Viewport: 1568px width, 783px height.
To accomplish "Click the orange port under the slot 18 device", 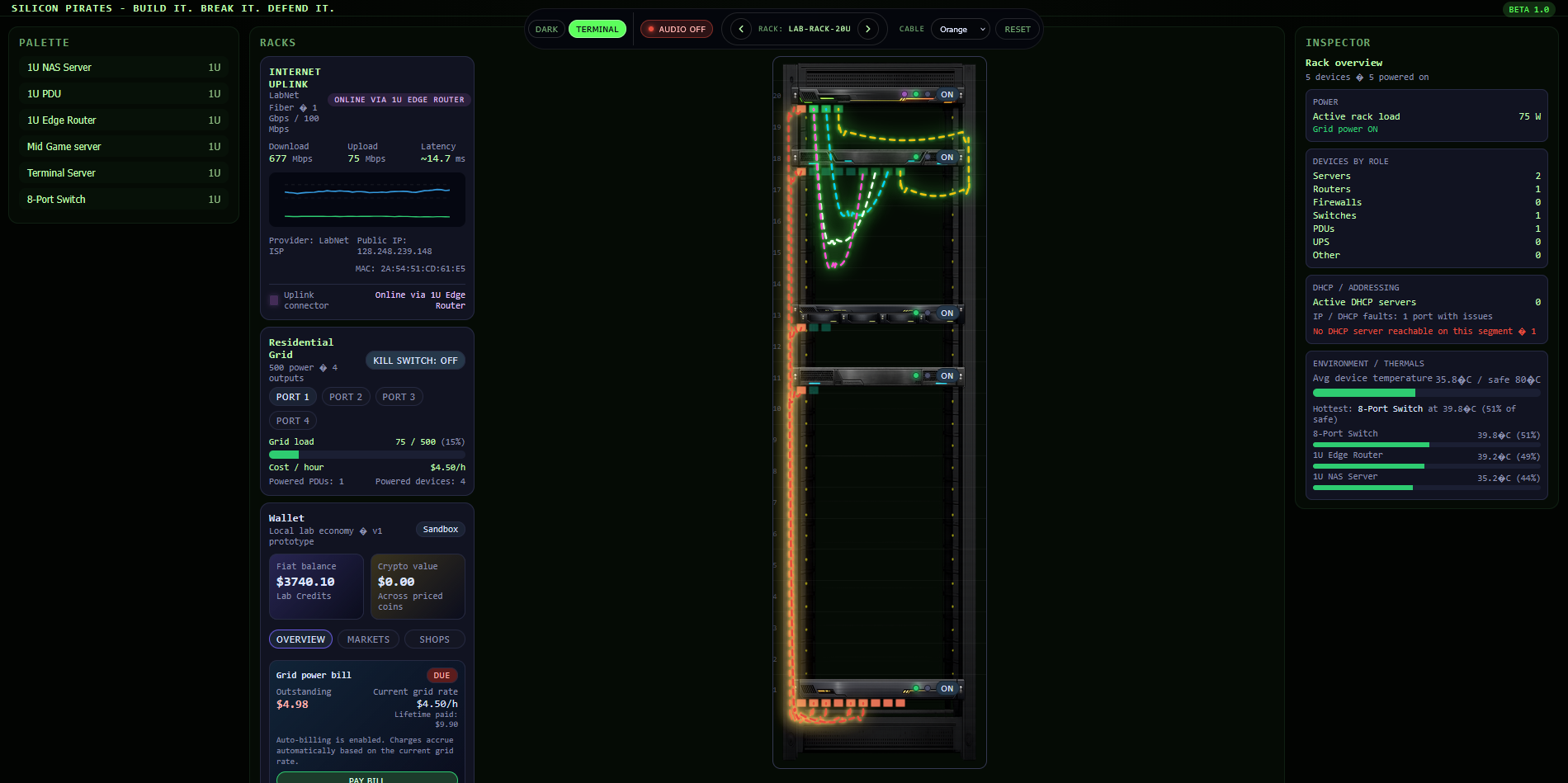I will point(801,172).
